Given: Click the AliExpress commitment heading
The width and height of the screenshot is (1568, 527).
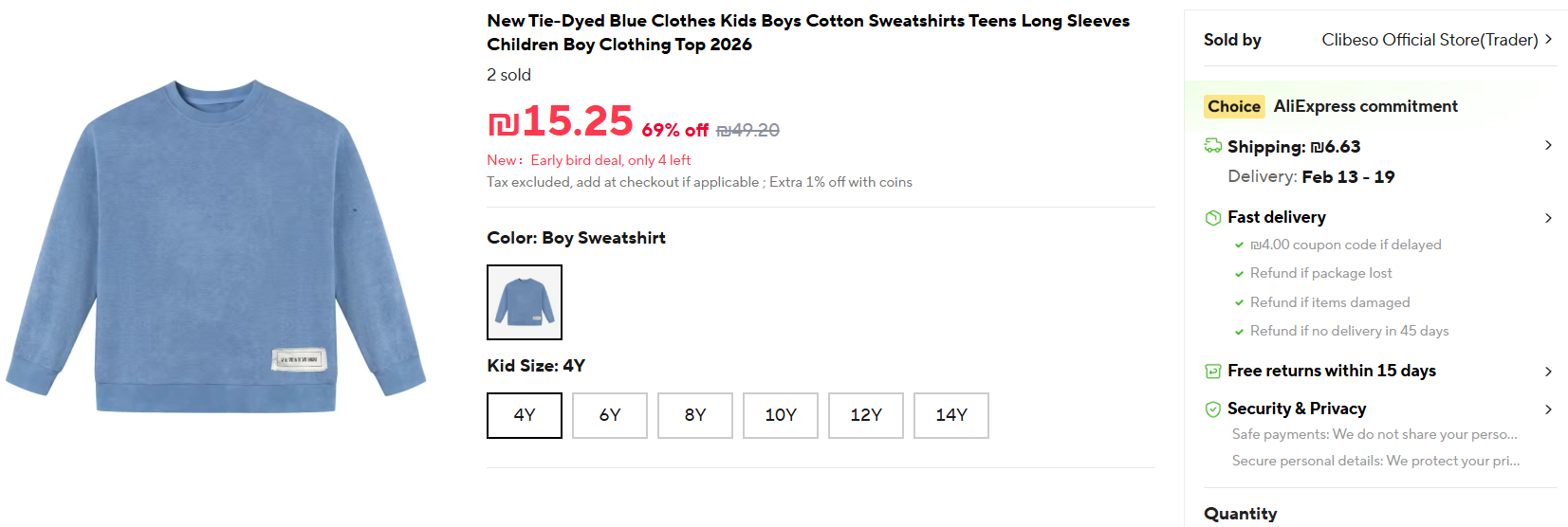Looking at the screenshot, I should (x=1365, y=106).
